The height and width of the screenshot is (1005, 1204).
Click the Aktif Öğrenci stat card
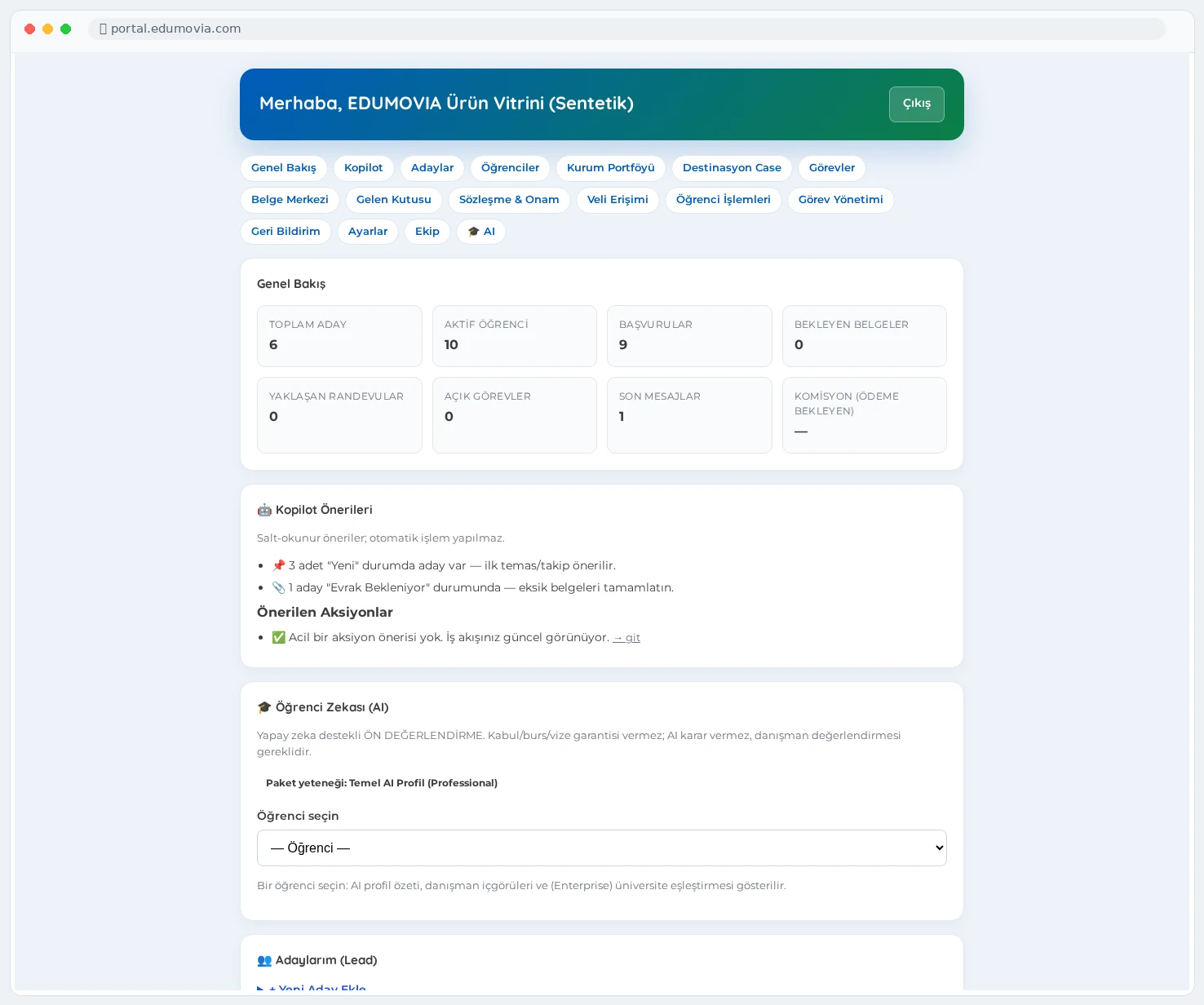[x=514, y=336]
